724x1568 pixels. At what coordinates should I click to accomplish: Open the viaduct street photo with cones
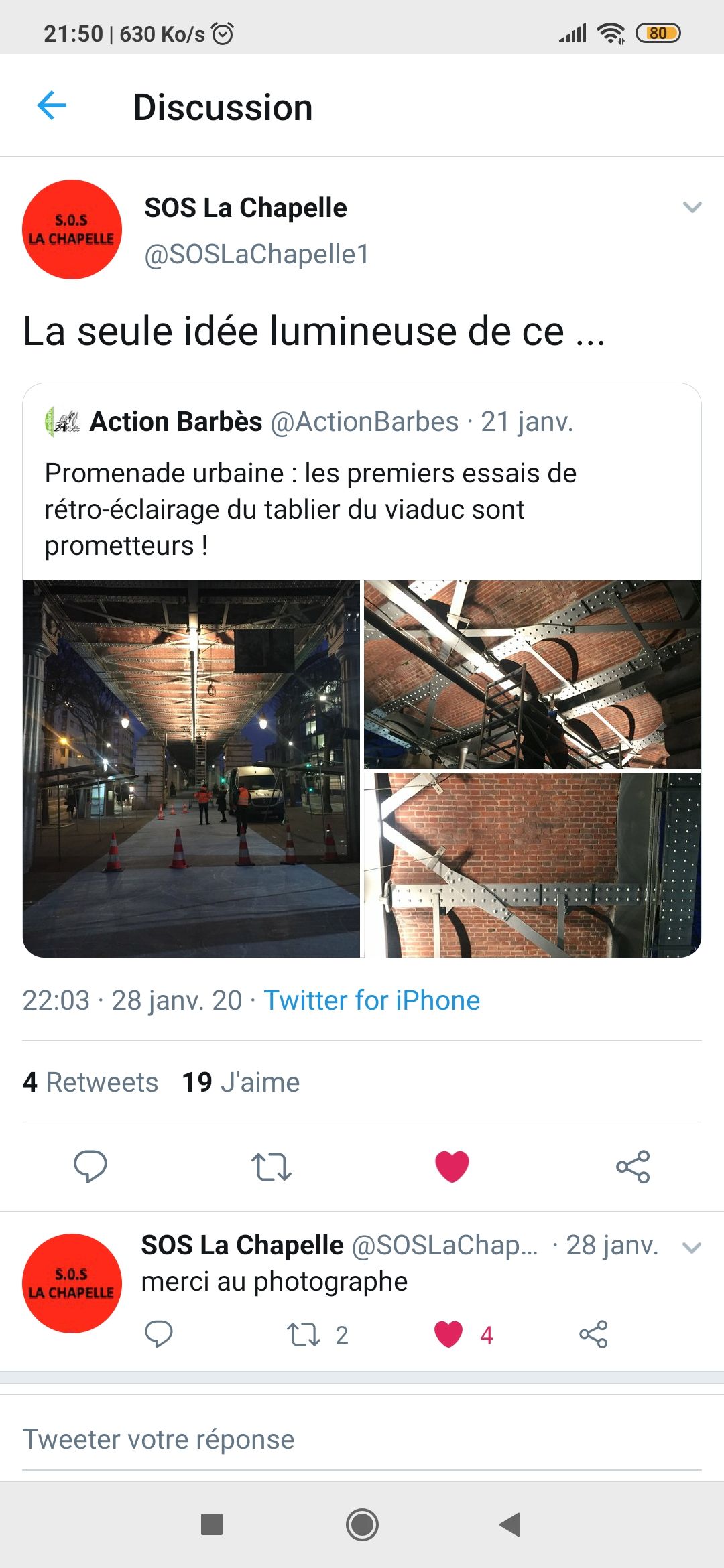pyautogui.click(x=191, y=769)
